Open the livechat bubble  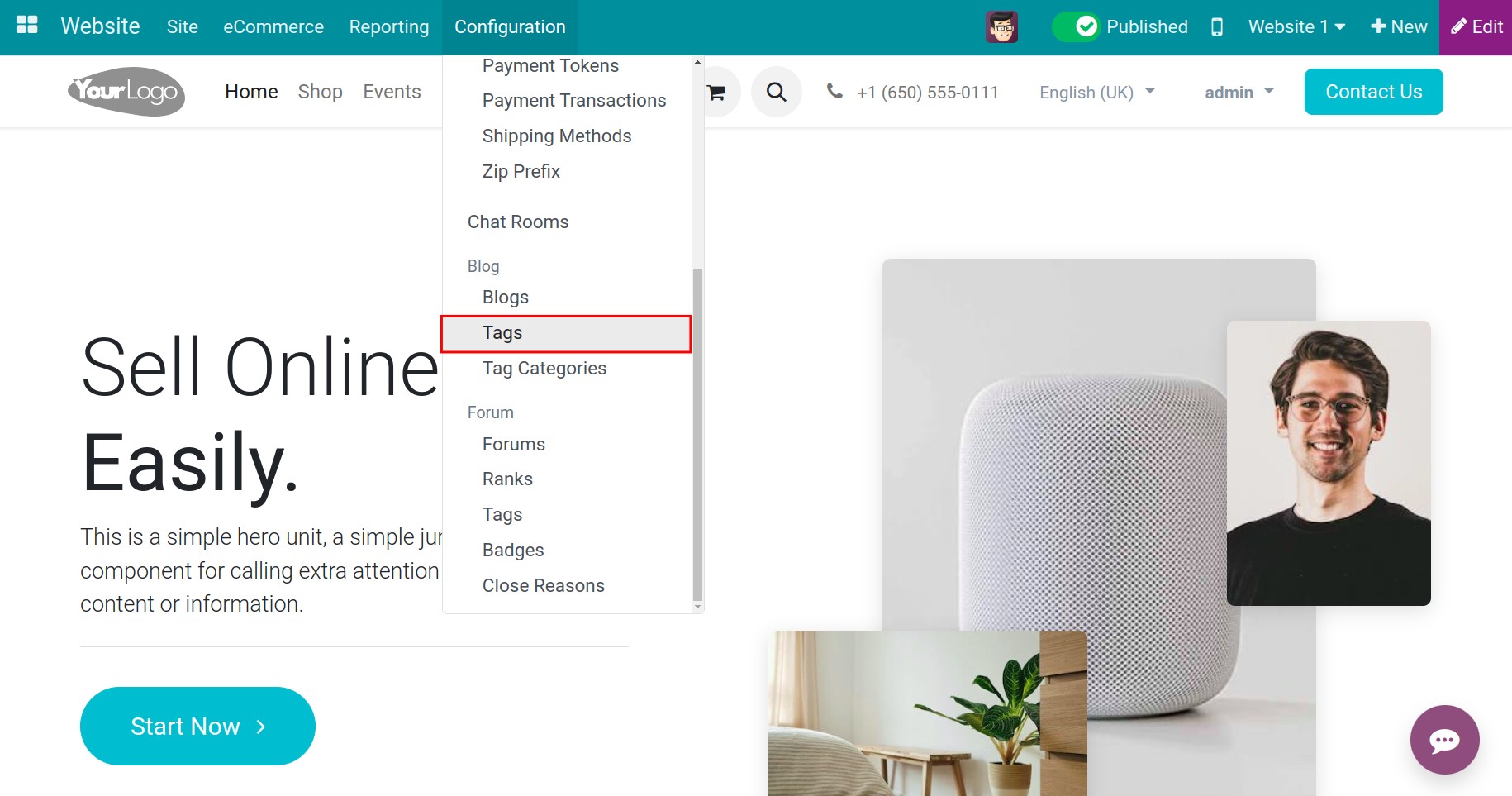[1444, 740]
